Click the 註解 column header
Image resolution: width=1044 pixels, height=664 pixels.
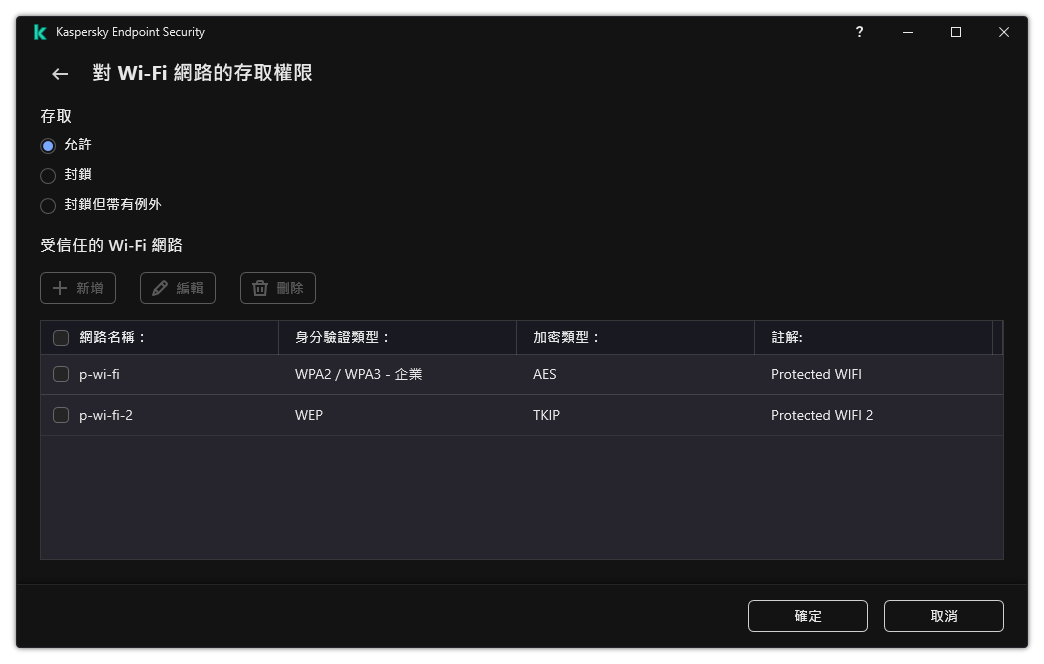point(787,338)
